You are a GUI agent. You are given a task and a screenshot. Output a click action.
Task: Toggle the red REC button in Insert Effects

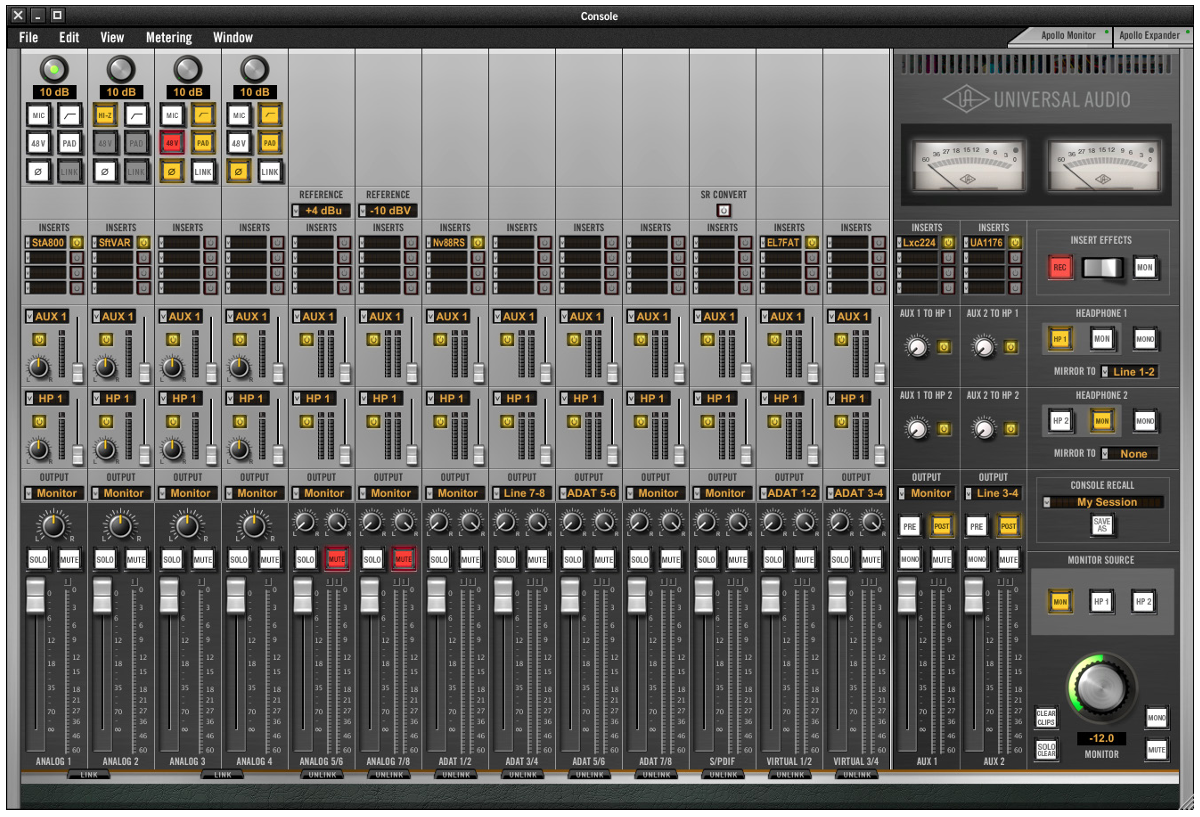tap(1060, 267)
